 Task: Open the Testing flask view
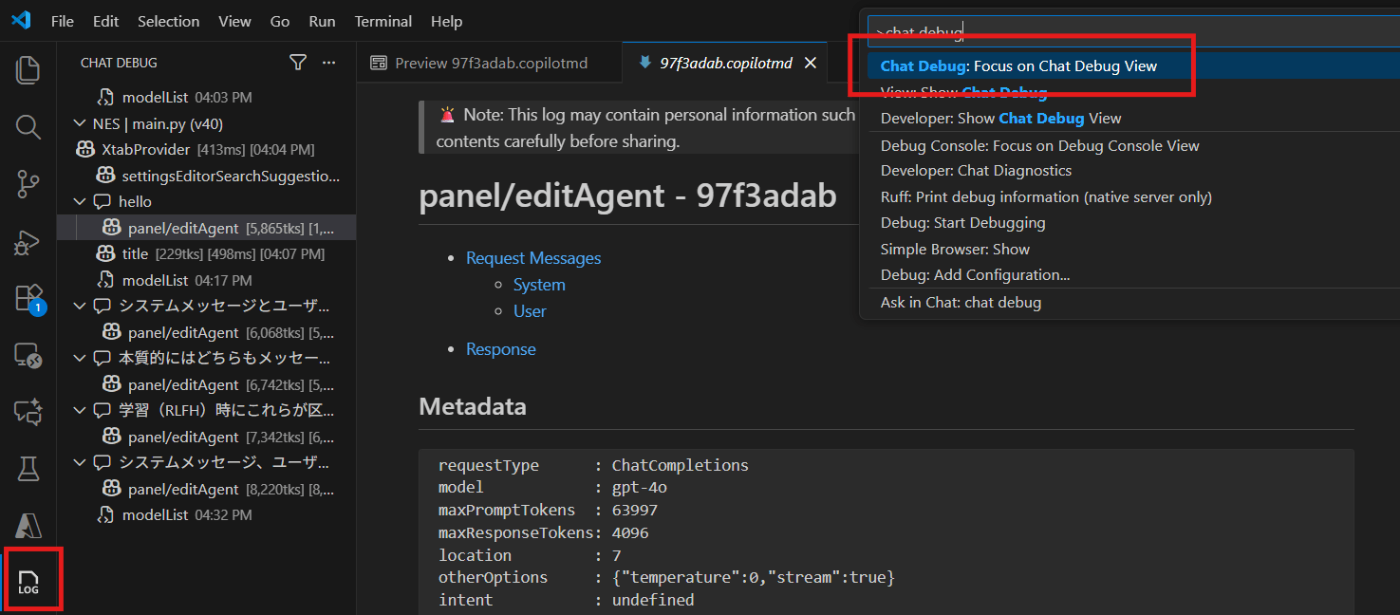click(28, 468)
